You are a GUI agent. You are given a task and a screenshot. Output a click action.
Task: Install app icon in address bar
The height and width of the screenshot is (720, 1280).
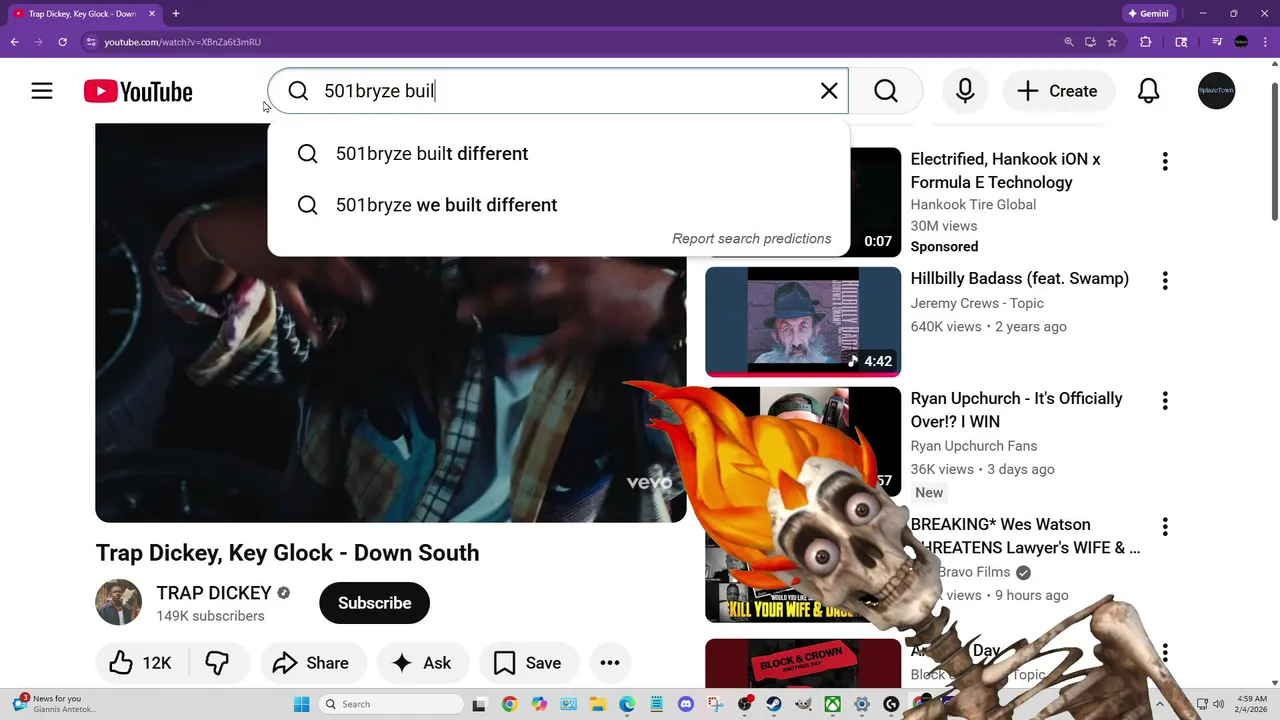pyautogui.click(x=1090, y=42)
